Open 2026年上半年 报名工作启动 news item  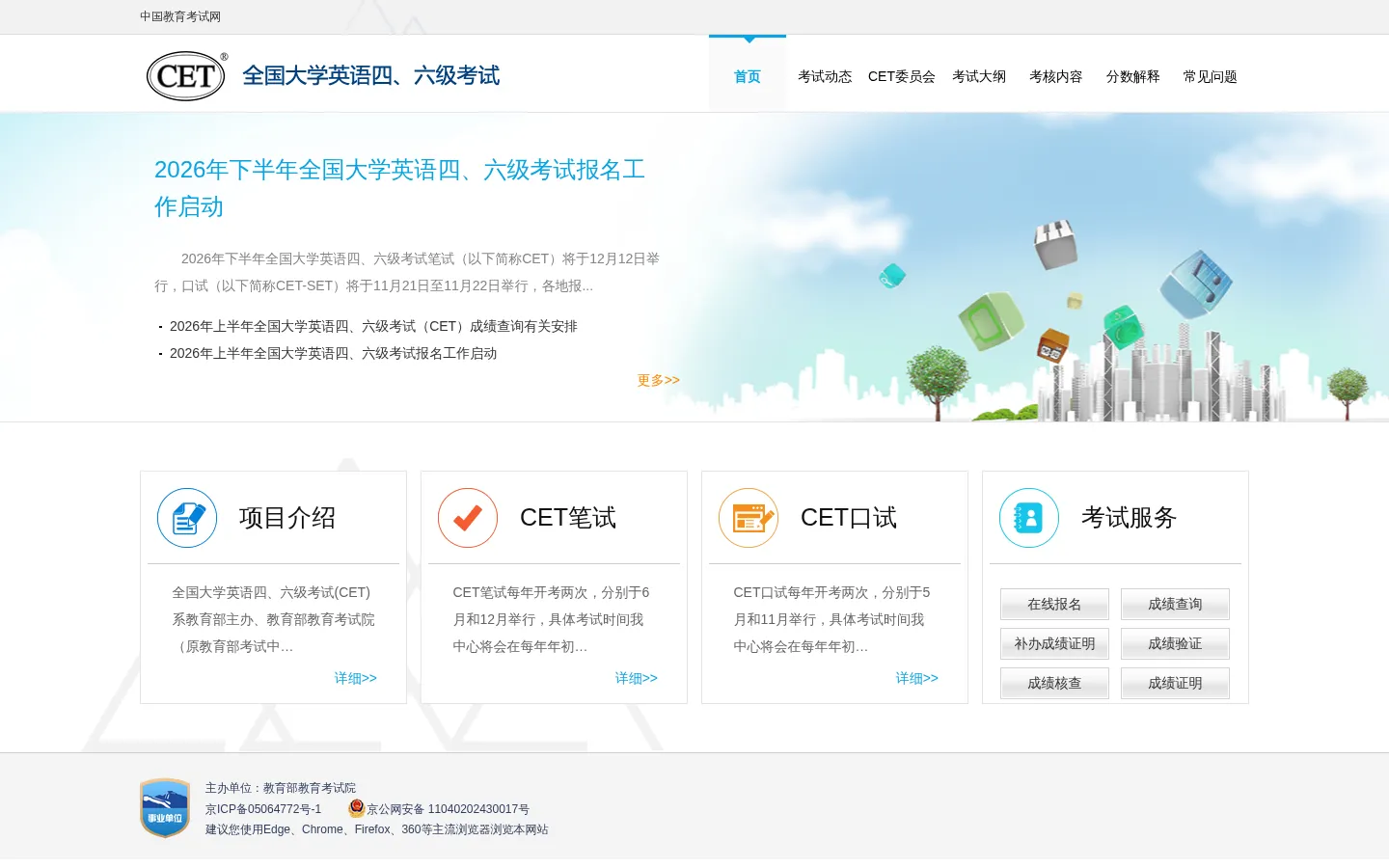[333, 353]
